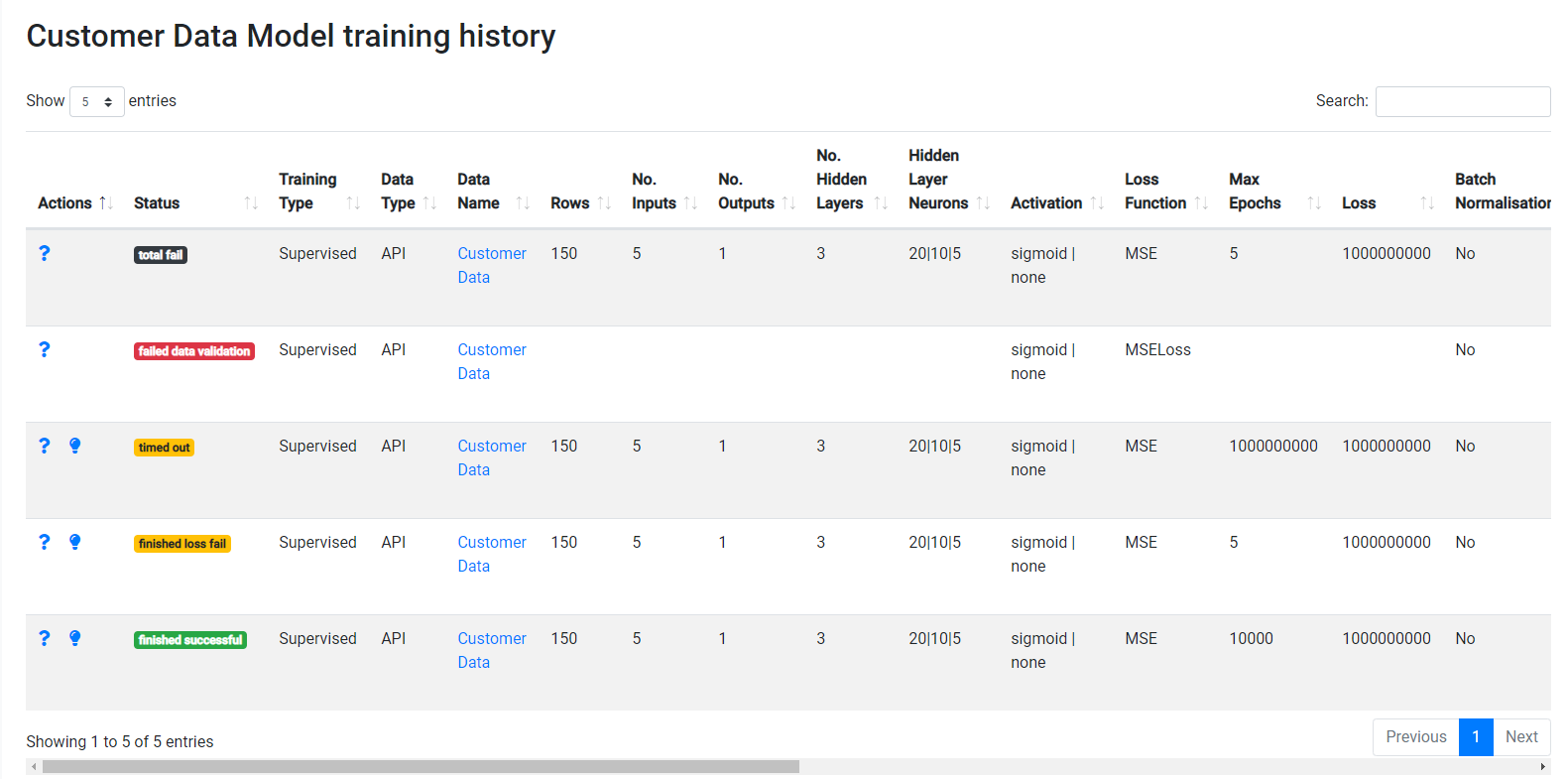Click the scrollbar right arrow
This screenshot has width=1568, height=779.
1542,766
